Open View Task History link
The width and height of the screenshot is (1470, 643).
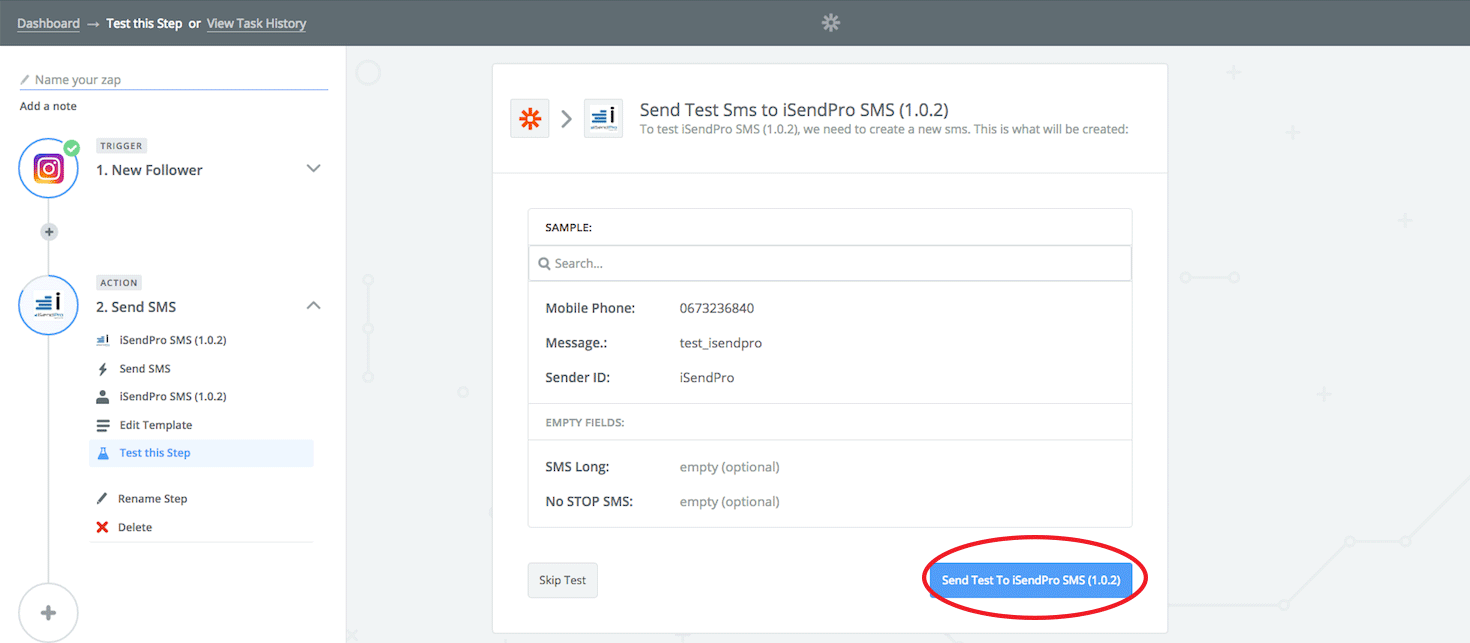coord(256,23)
